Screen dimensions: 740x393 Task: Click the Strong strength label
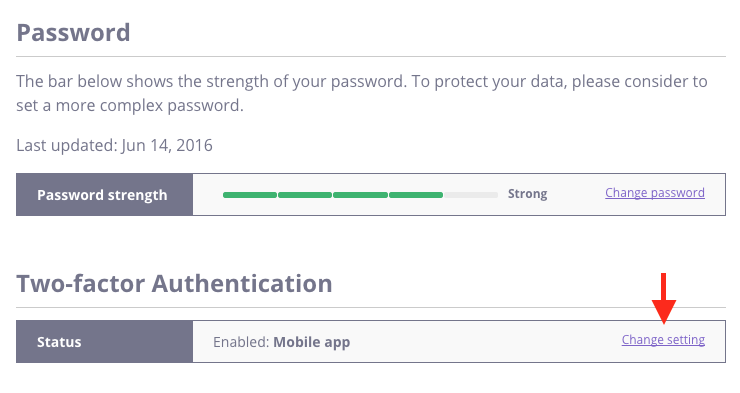(x=527, y=194)
